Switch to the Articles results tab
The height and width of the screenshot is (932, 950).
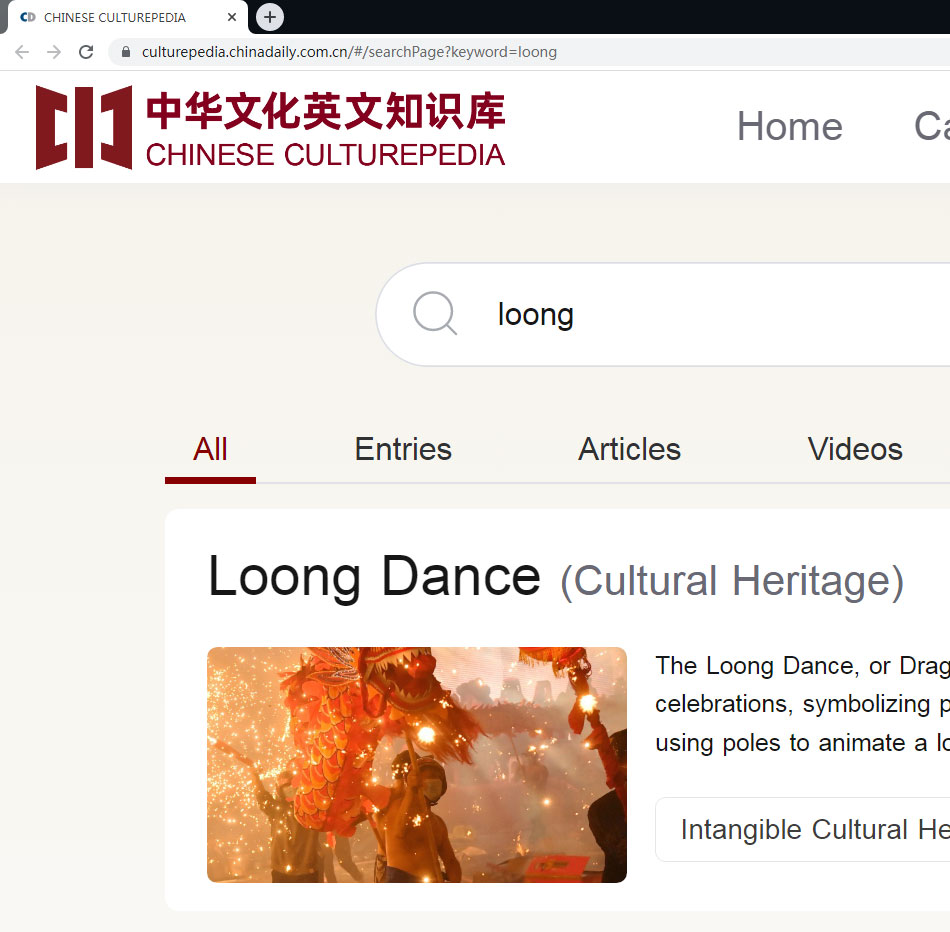click(x=629, y=449)
